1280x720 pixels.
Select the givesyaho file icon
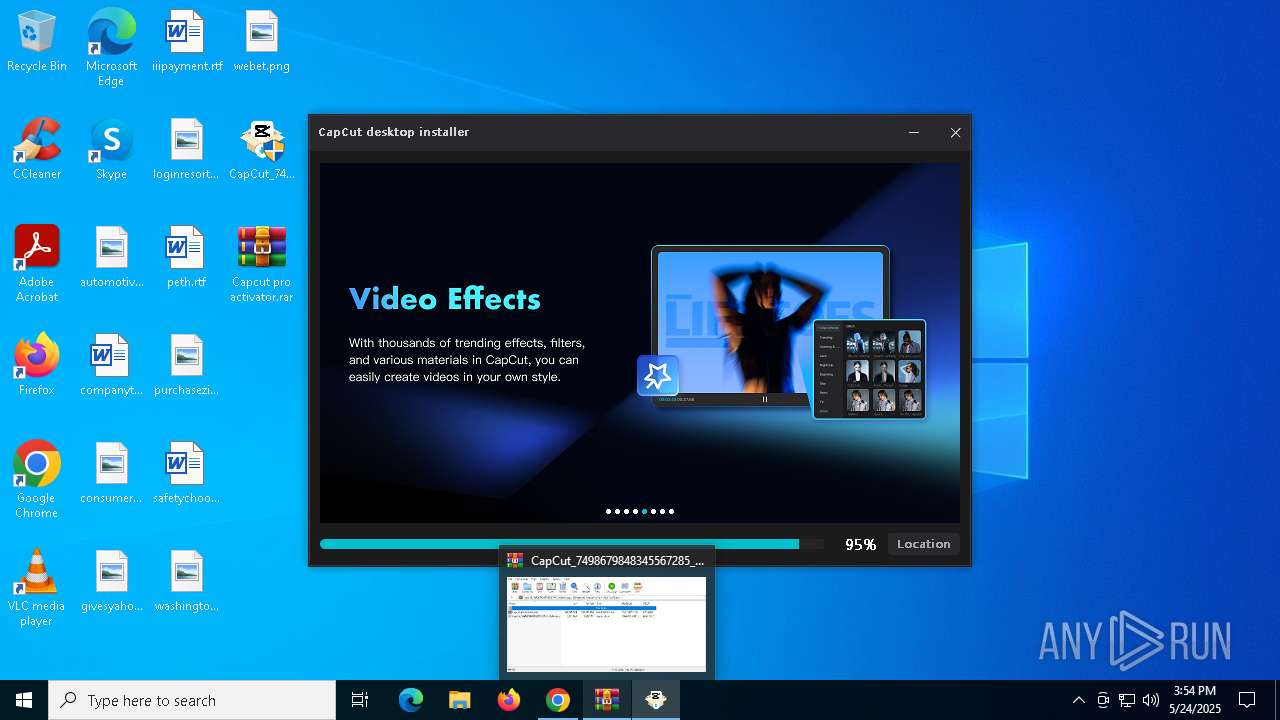[x=111, y=581]
